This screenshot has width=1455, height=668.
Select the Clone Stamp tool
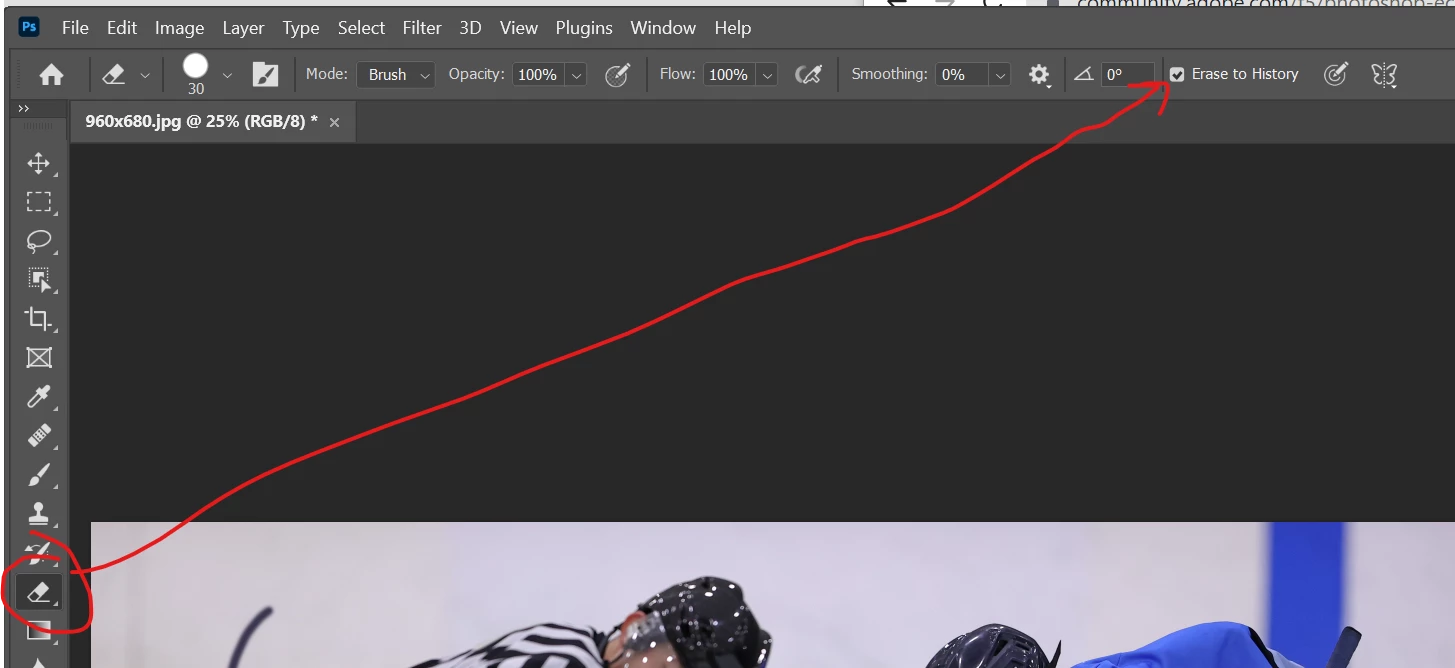coord(38,514)
